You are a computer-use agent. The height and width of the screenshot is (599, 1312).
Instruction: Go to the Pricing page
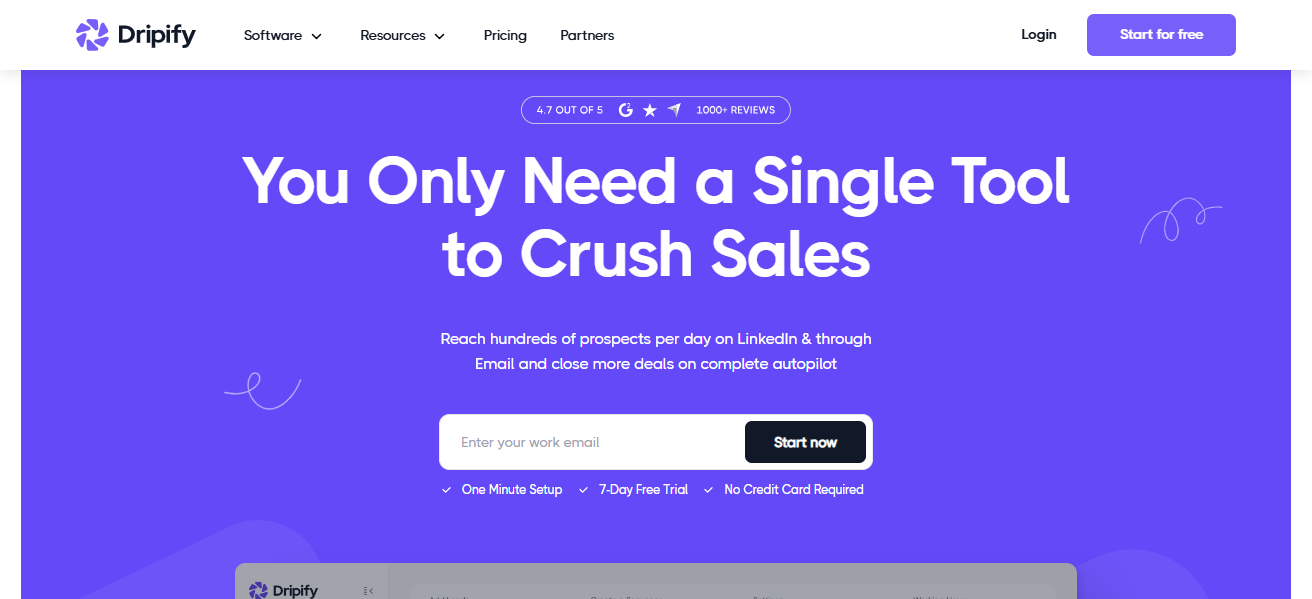505,35
